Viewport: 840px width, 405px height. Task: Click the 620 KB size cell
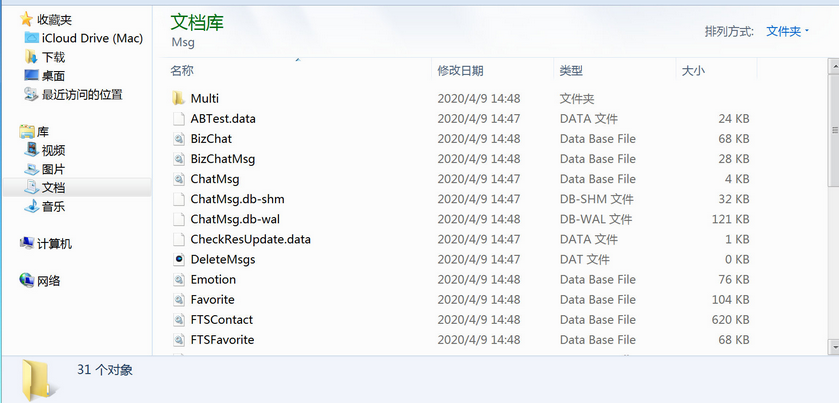730,319
